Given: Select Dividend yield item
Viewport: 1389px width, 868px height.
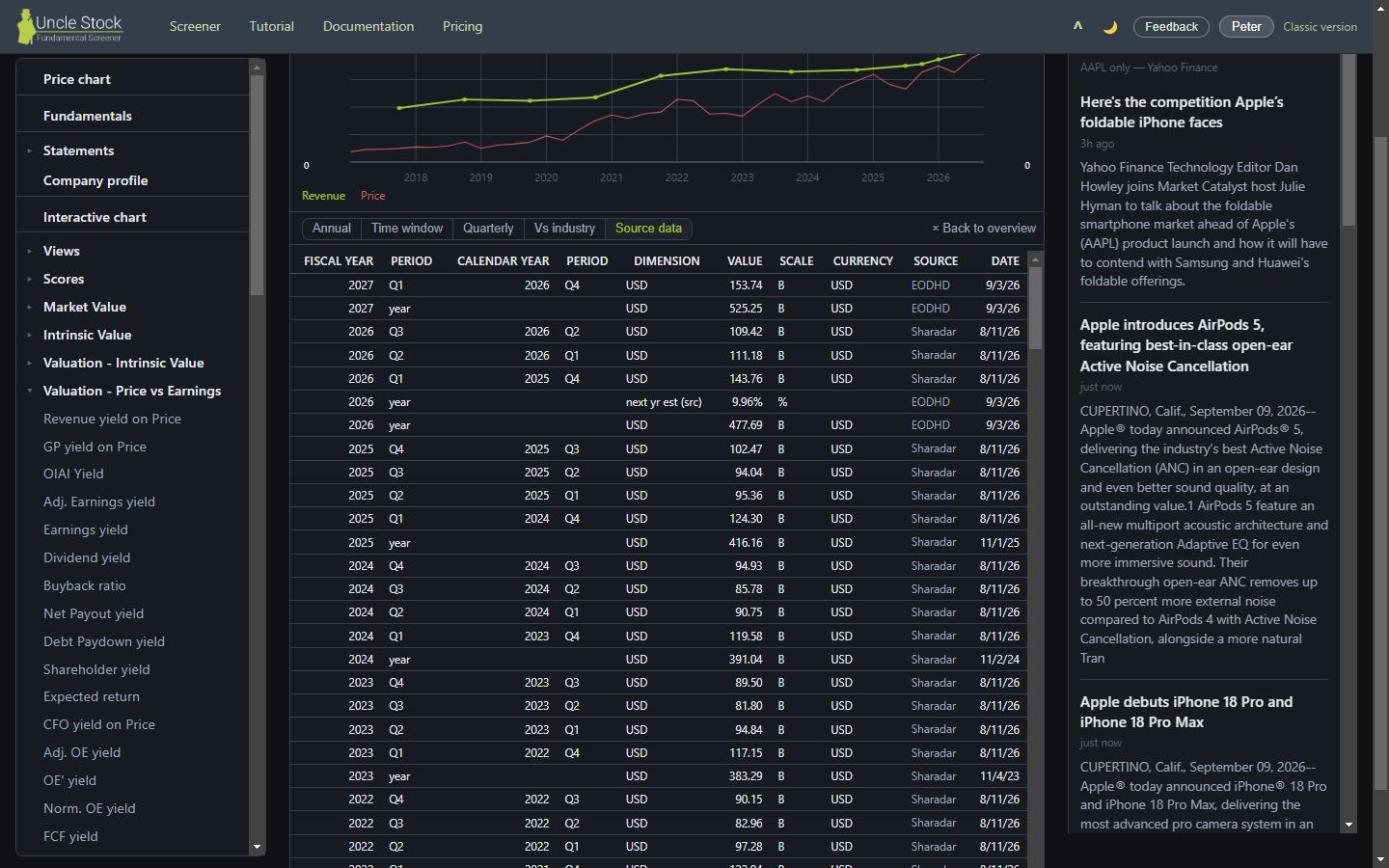Looking at the screenshot, I should point(87,558).
